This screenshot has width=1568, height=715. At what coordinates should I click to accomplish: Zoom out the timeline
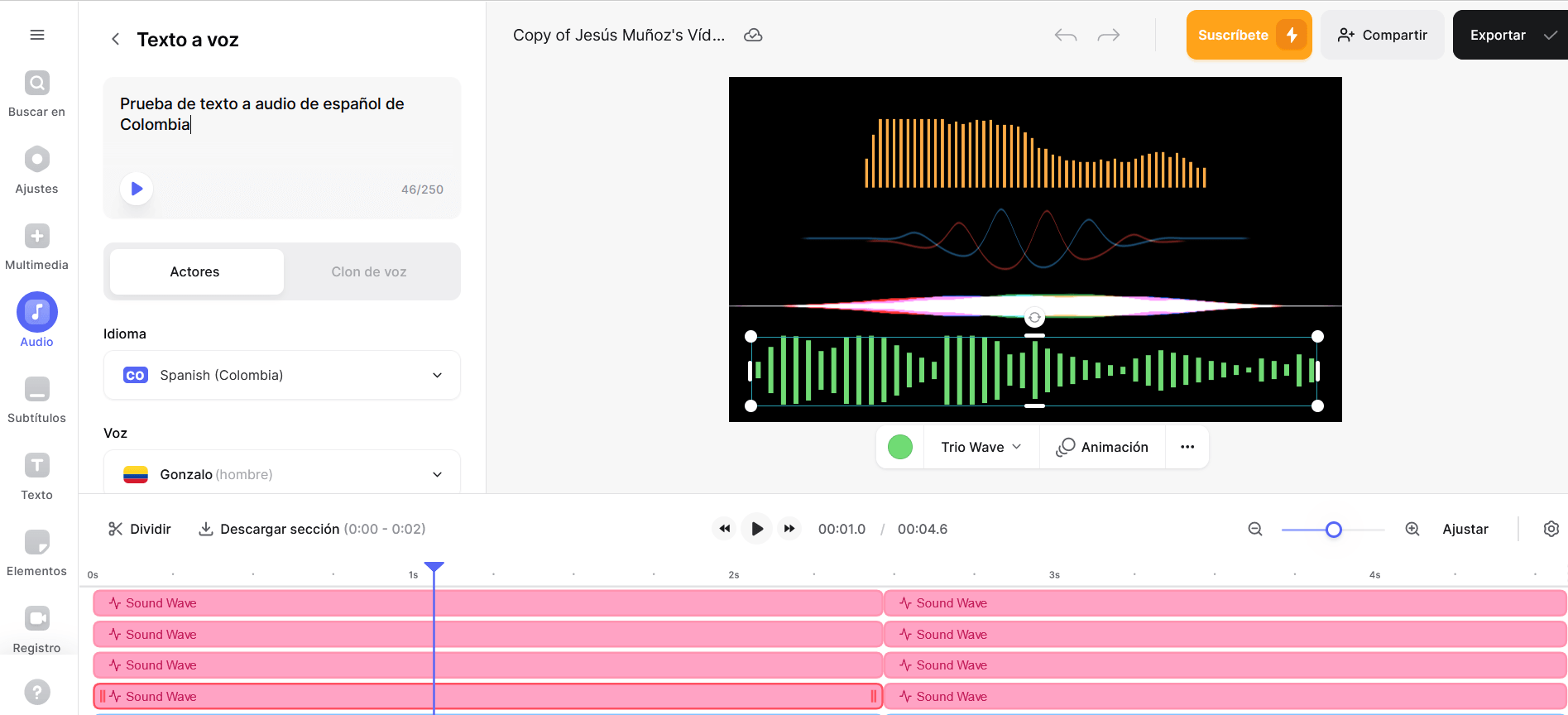click(x=1255, y=529)
